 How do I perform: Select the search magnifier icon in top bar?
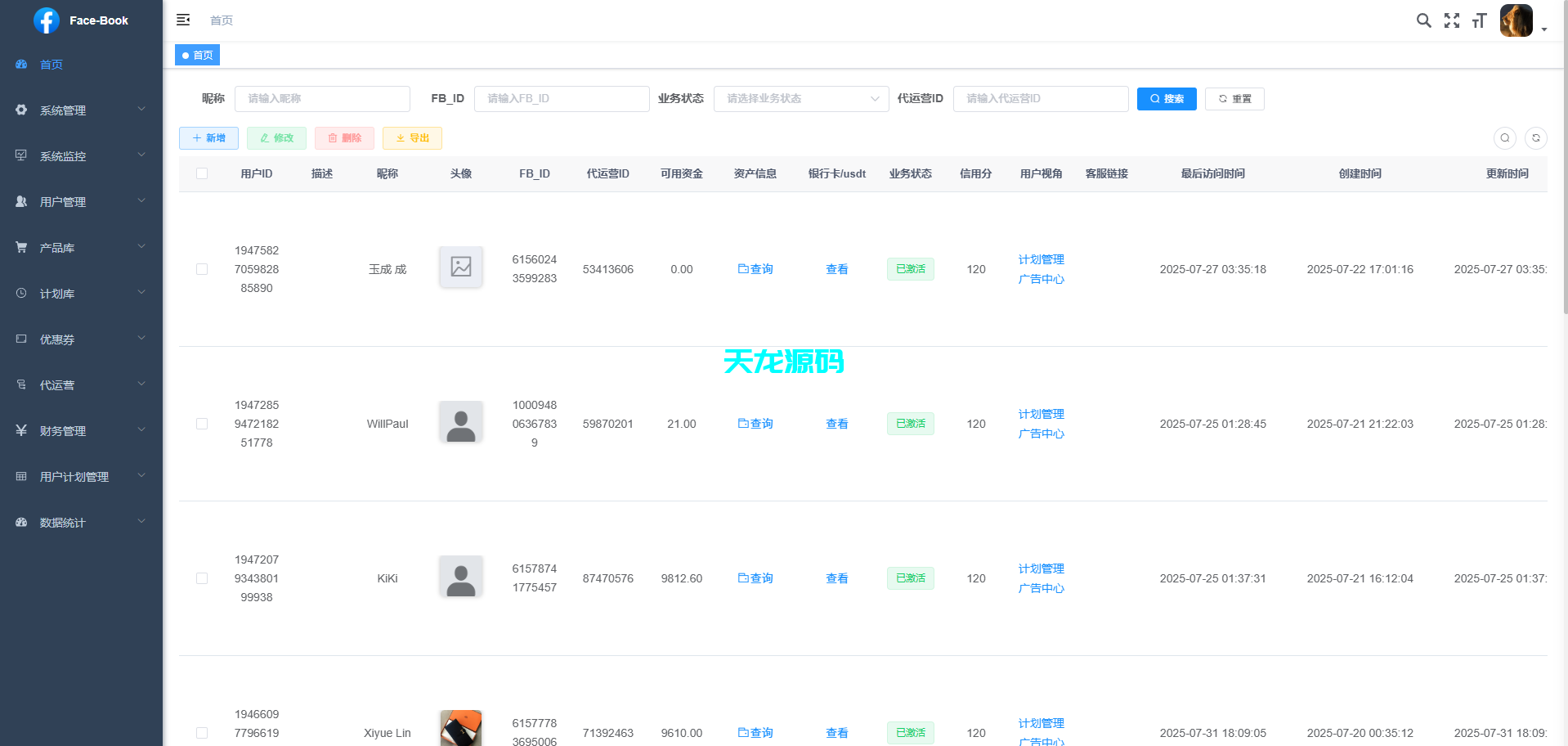pos(1423,20)
